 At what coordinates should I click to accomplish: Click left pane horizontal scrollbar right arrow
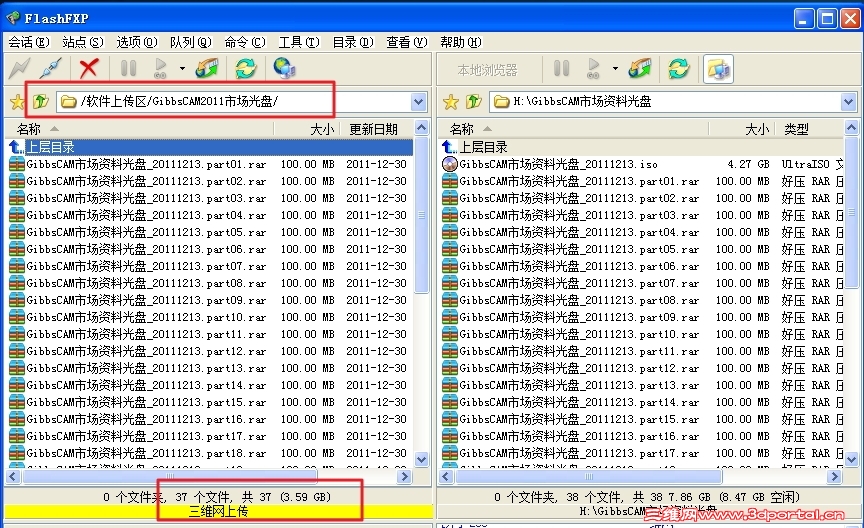[405, 476]
